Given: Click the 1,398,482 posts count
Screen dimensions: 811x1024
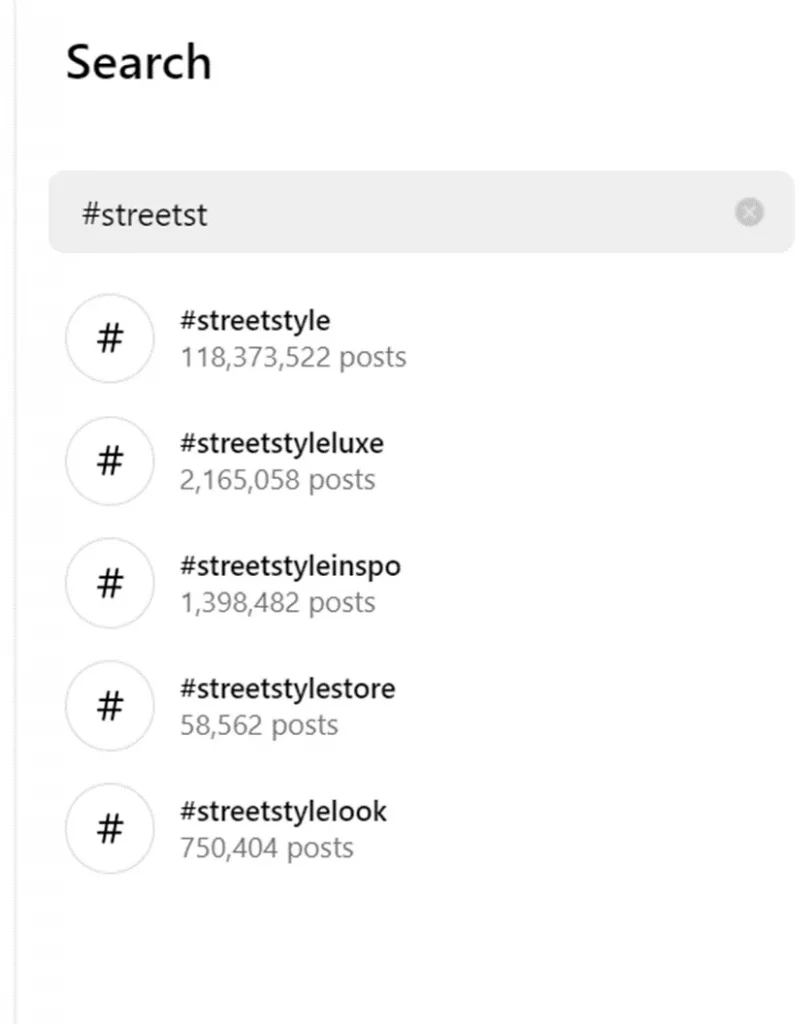Looking at the screenshot, I should click(278, 603).
